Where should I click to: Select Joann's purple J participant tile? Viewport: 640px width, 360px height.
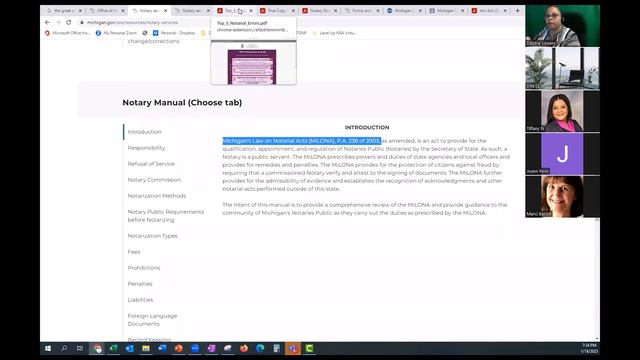[562, 154]
